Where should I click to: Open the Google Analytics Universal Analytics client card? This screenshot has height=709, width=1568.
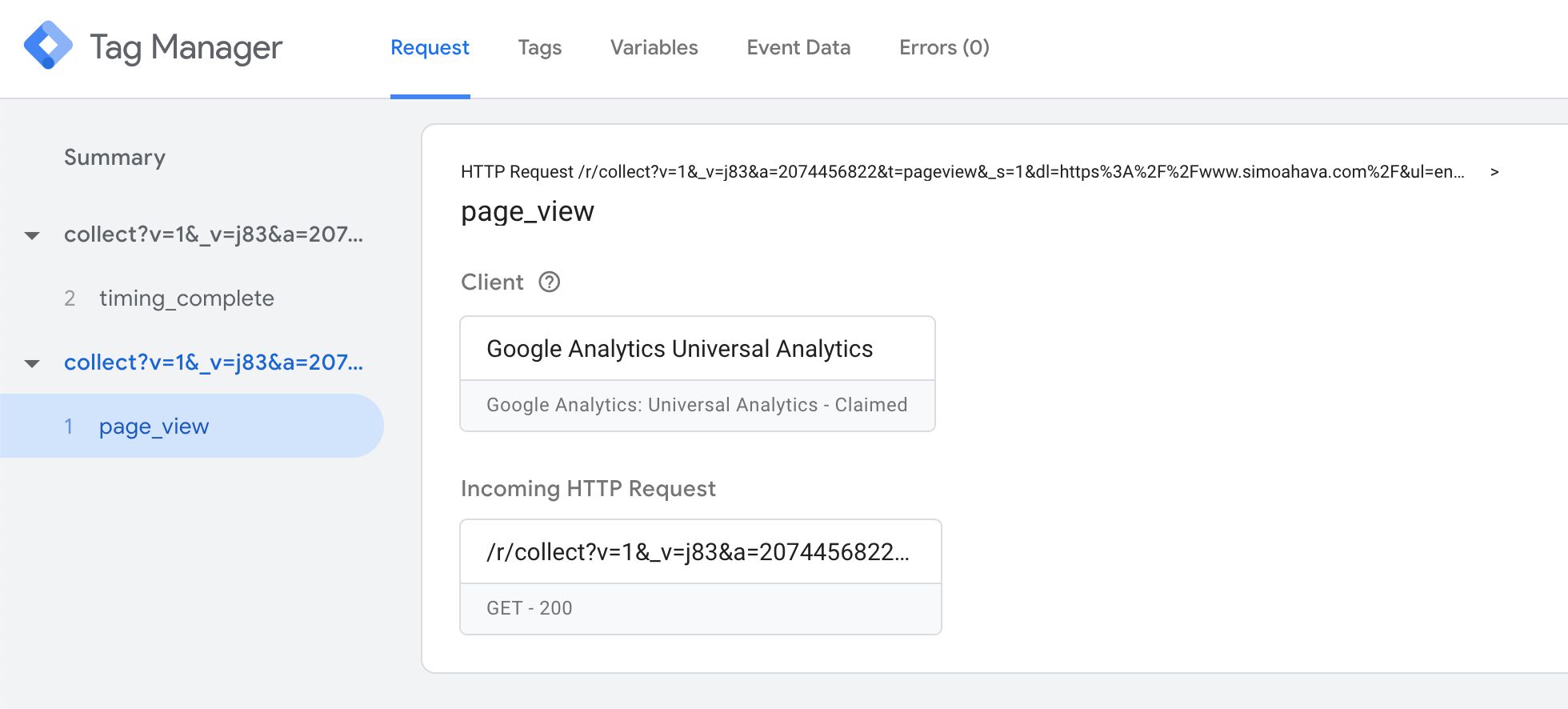point(698,374)
